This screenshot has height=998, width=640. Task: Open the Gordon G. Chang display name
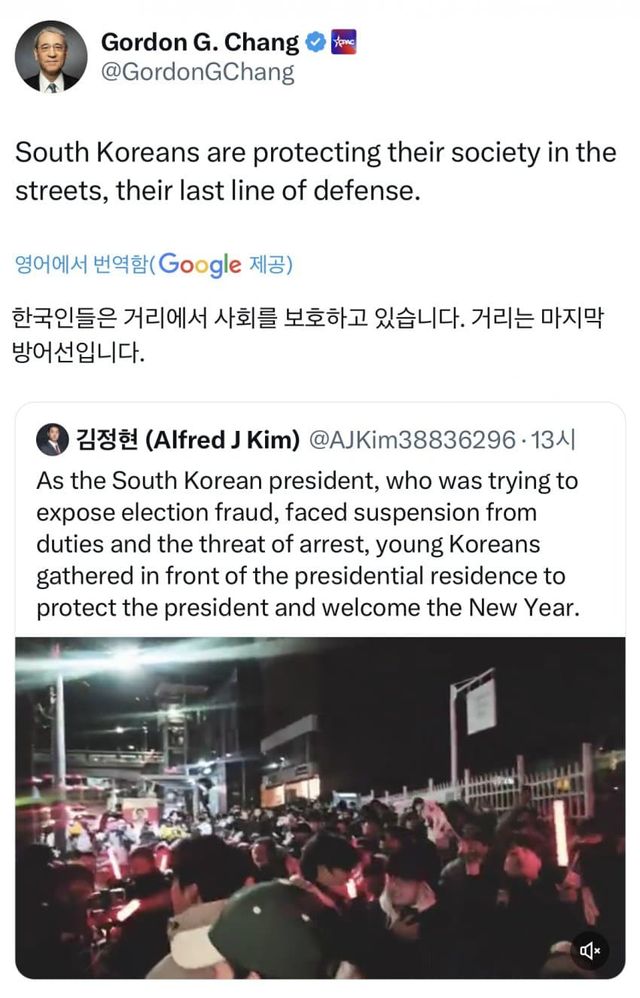[x=200, y=42]
